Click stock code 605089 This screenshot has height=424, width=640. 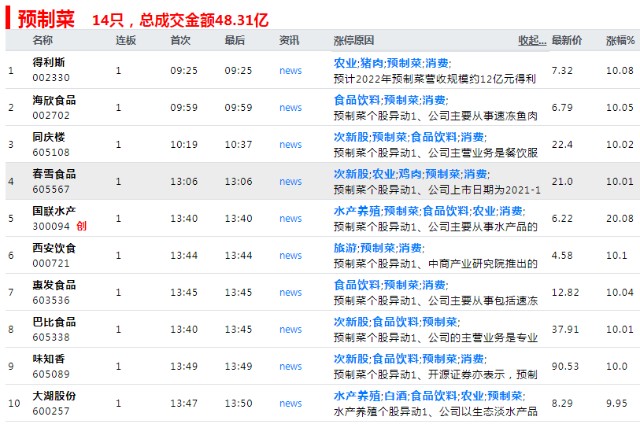(x=51, y=374)
